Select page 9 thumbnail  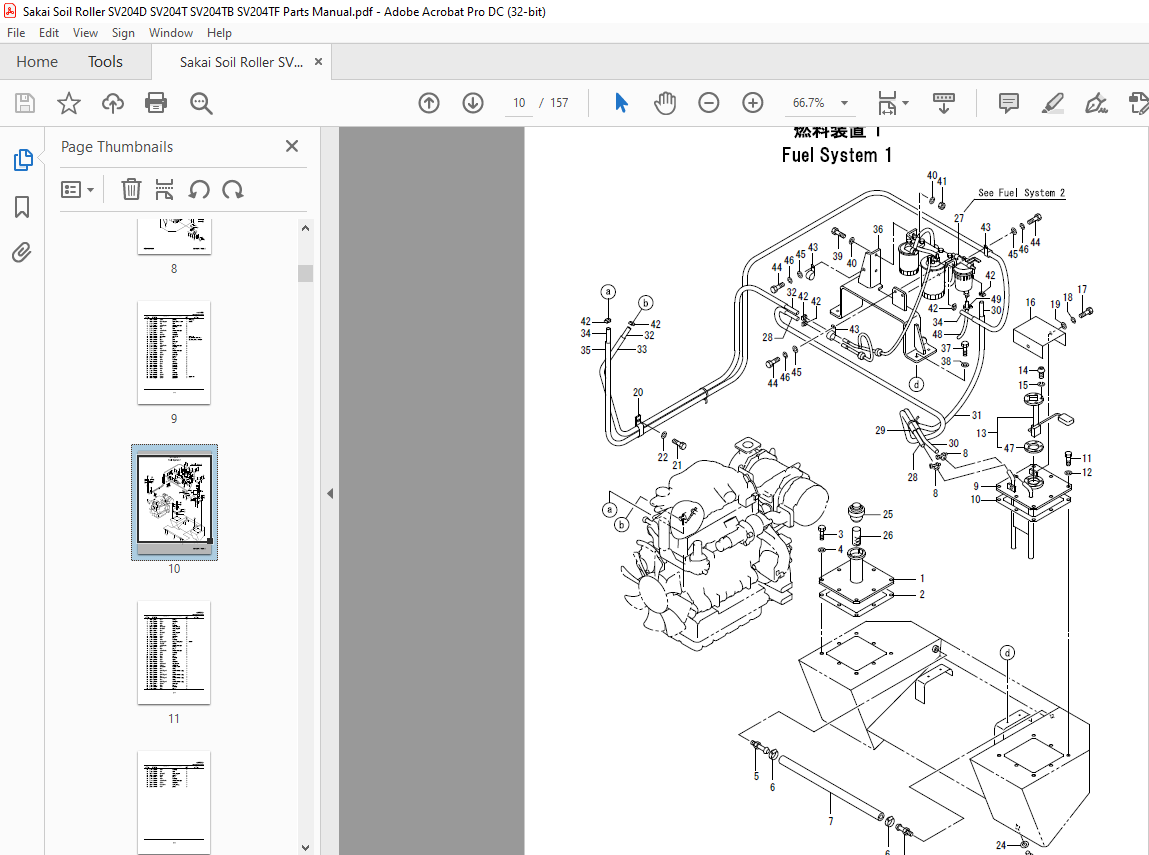(x=174, y=352)
